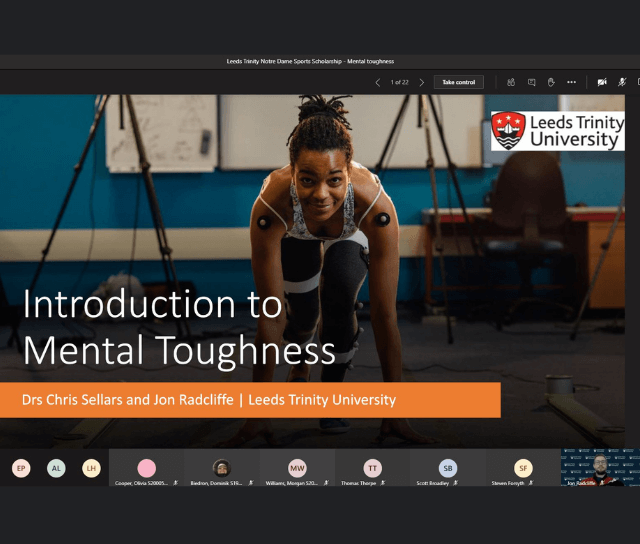Viewport: 640px width, 544px height.
Task: Select the MW avatar for Morgan Williams
Action: (x=297, y=468)
